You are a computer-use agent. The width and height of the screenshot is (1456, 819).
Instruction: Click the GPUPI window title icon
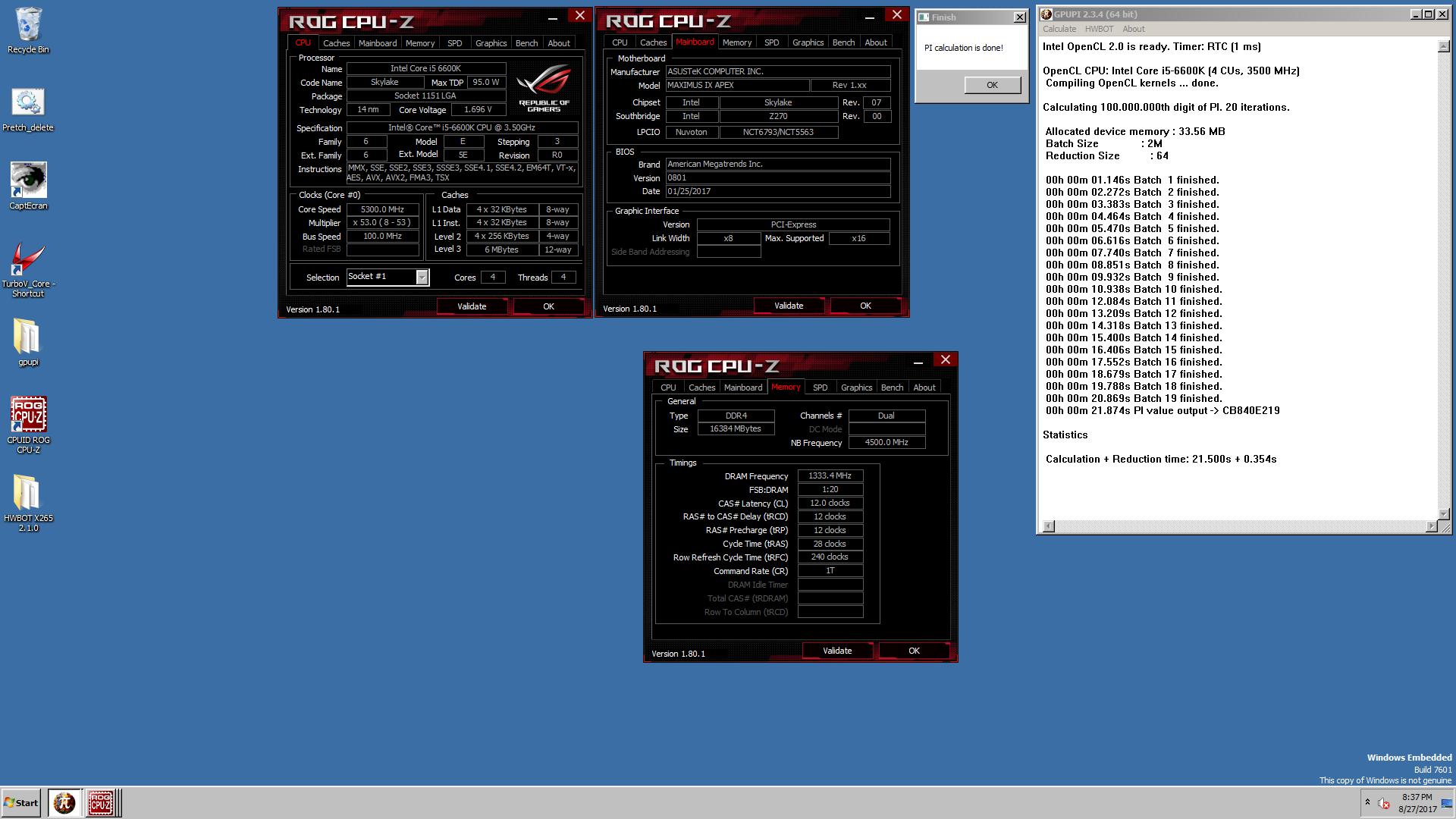1046,14
